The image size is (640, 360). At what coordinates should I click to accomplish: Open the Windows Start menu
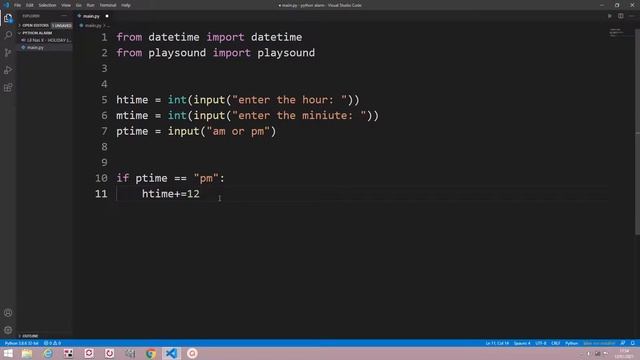(x=8, y=353)
